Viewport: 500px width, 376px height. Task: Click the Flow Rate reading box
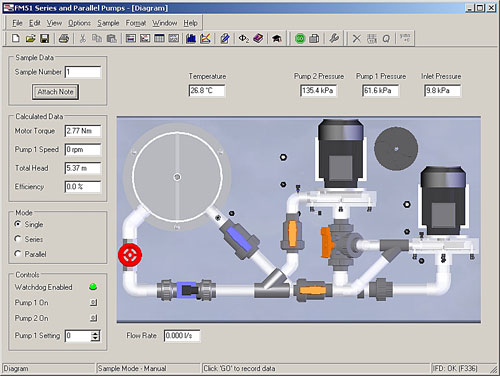click(x=182, y=336)
